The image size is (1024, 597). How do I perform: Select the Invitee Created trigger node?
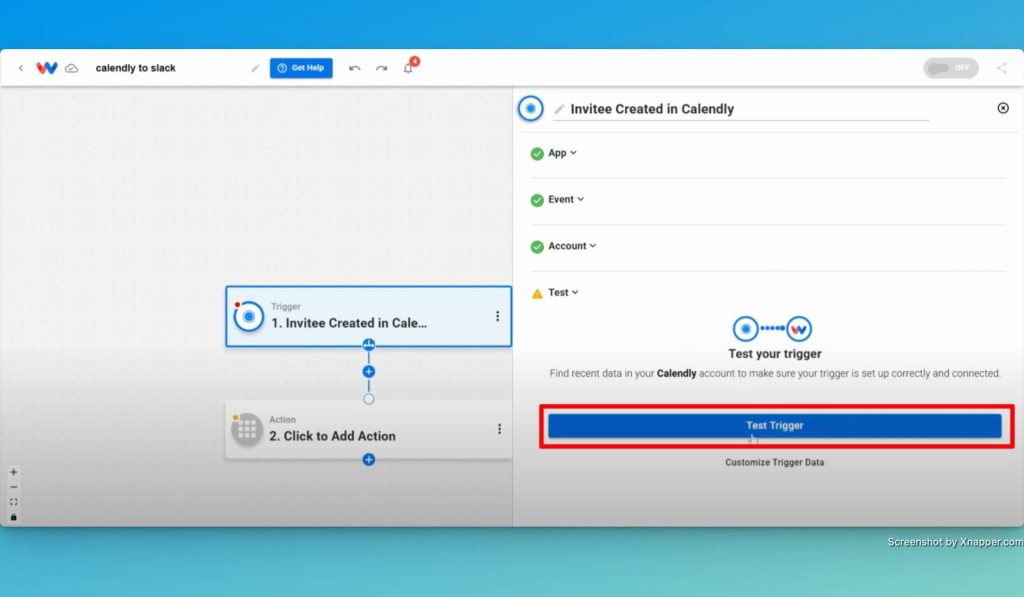click(368, 316)
